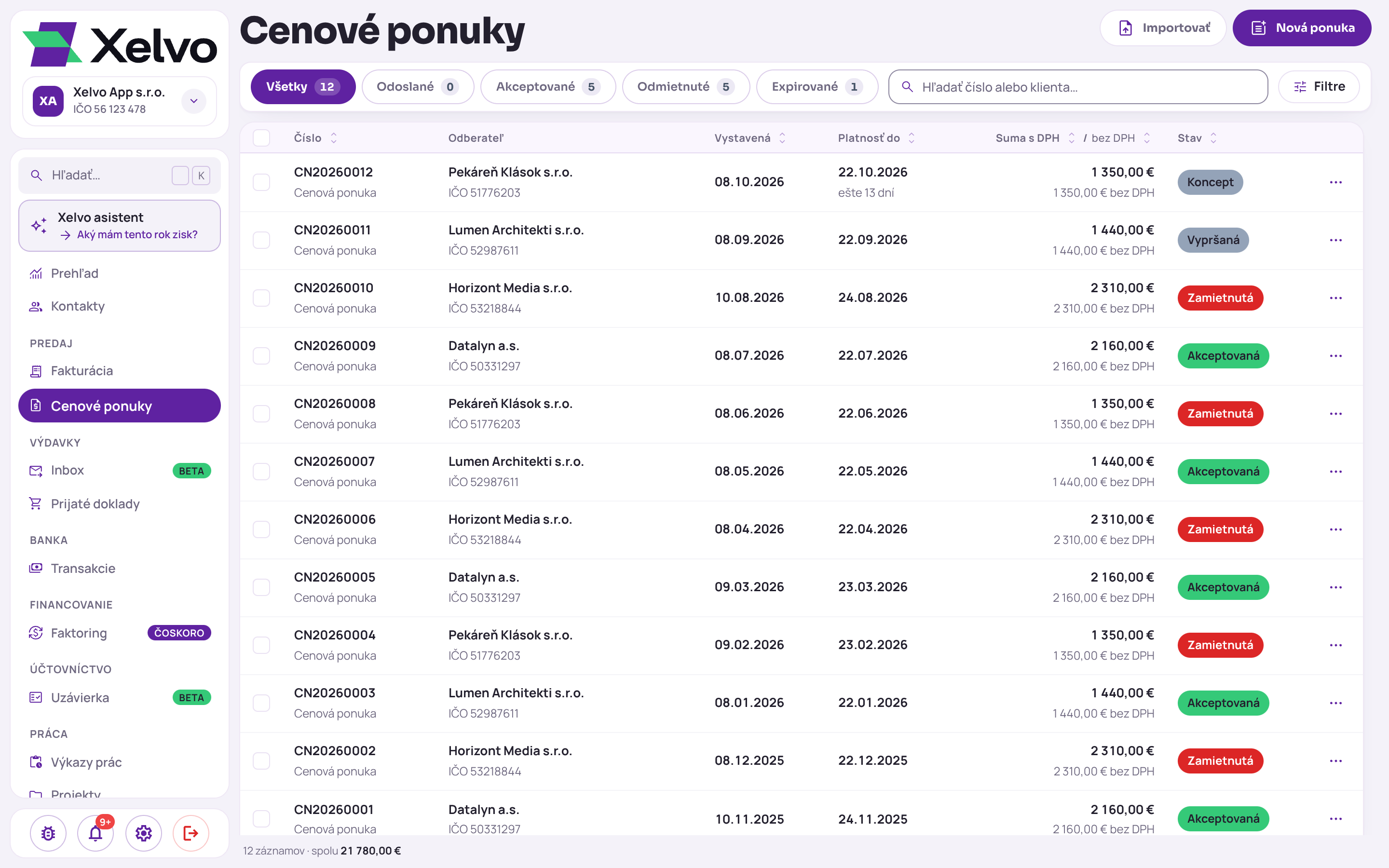Viewport: 1389px width, 868px height.
Task: Select checkbox for CN20260006 row
Action: click(x=261, y=529)
